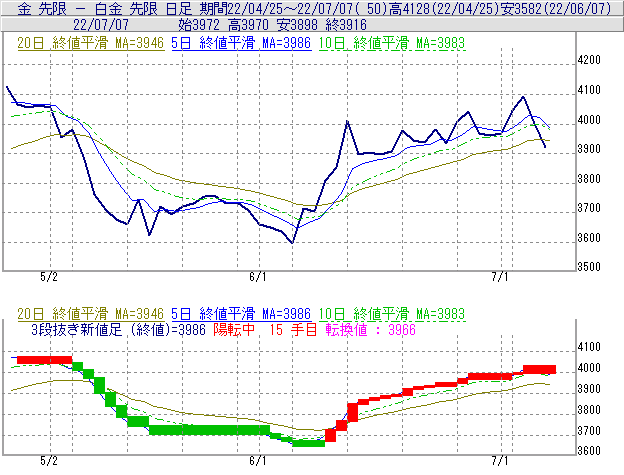Click the daily low 安3898
Image resolution: width=624 pixels, height=475 pixels.
[297, 25]
